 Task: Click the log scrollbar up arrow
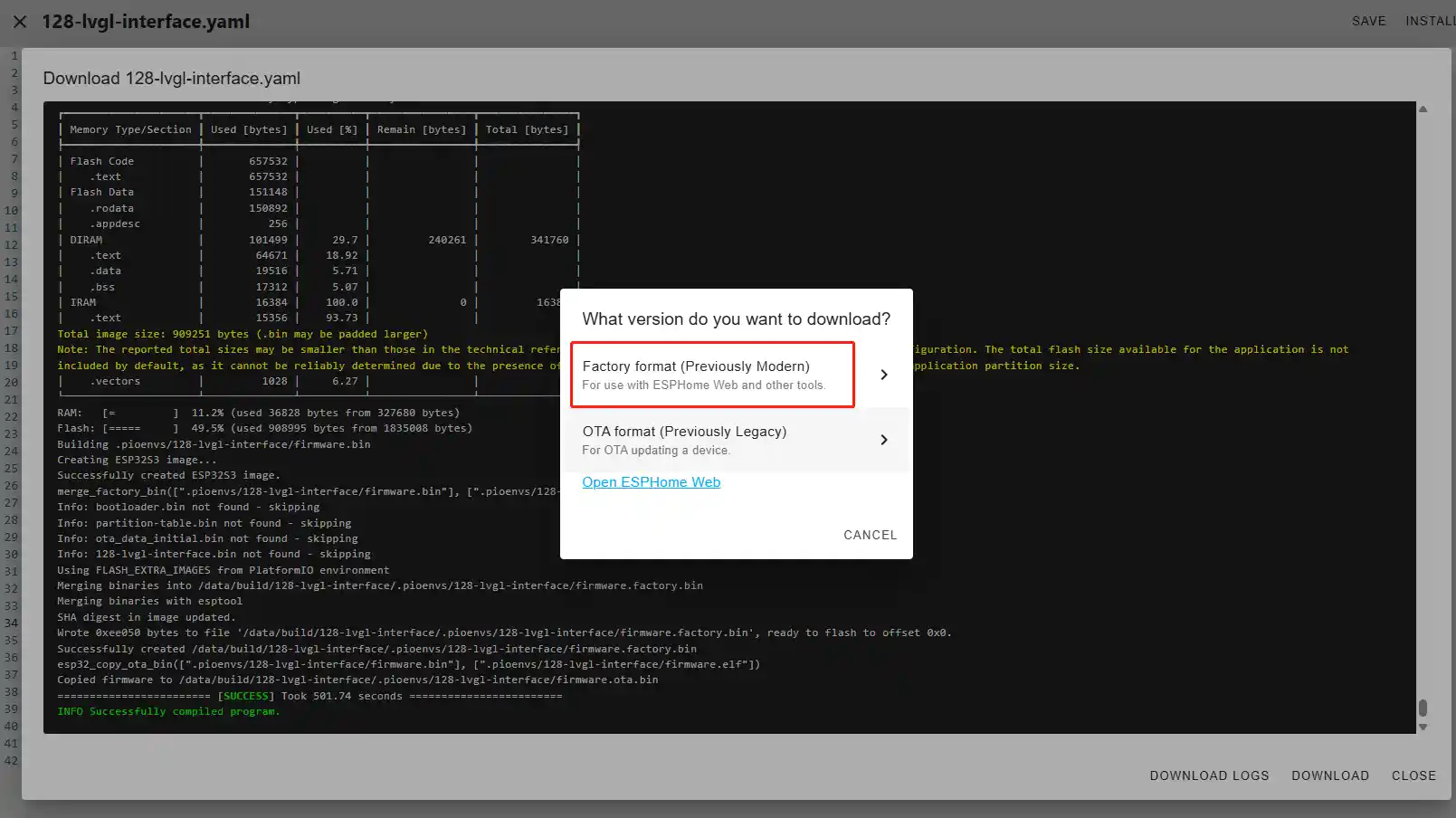pos(1423,109)
